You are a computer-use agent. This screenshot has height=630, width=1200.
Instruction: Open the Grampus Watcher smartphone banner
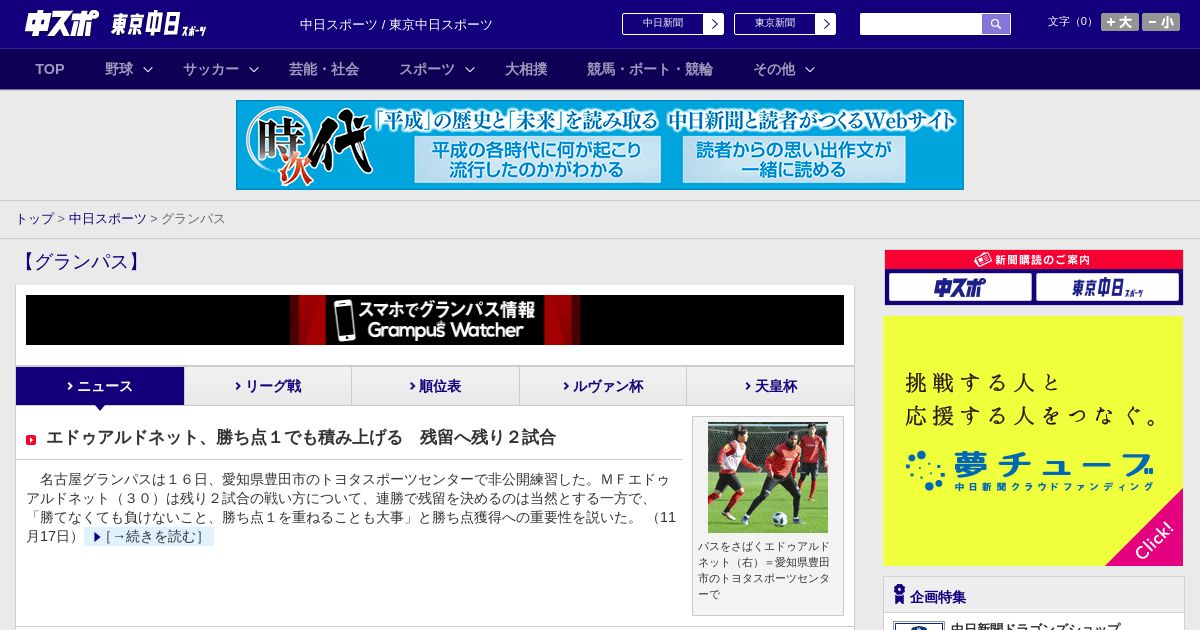(x=435, y=320)
